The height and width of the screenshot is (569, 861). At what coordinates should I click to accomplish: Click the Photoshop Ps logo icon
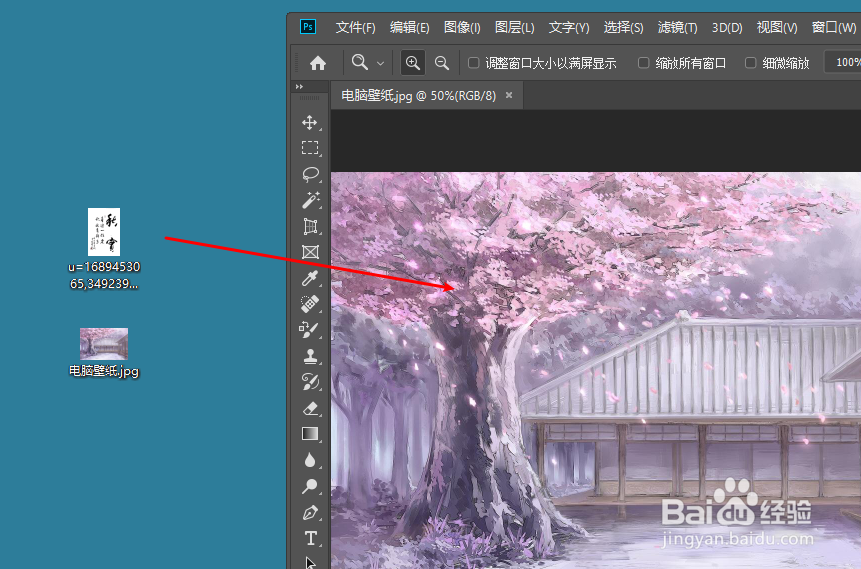[x=308, y=26]
